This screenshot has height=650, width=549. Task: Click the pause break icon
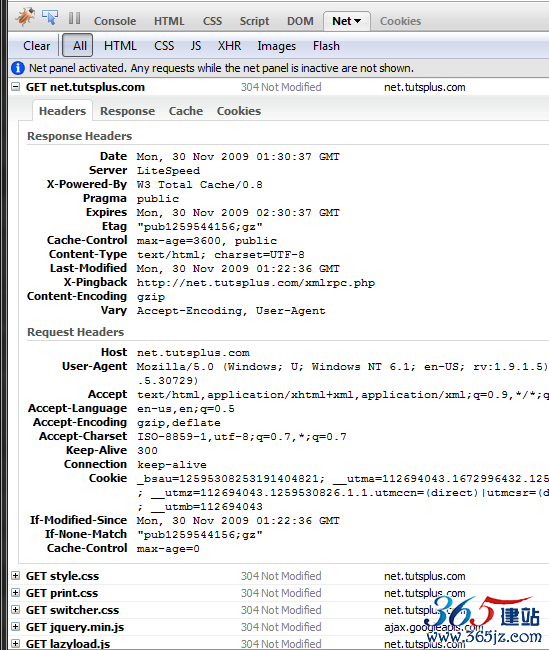(74, 18)
